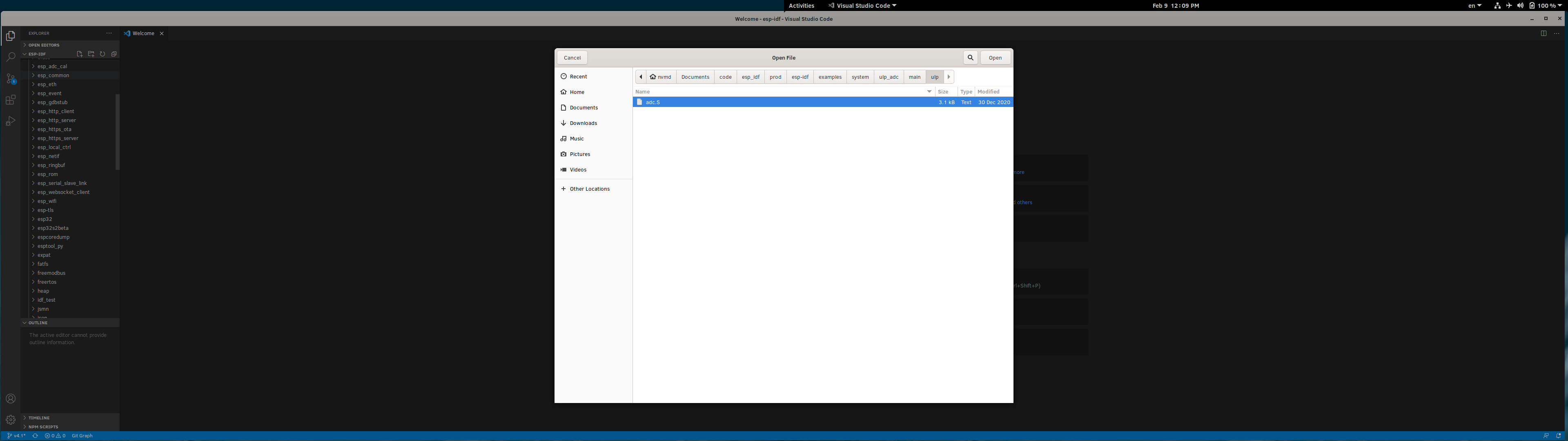Open Git Graph from the status bar

point(82,436)
